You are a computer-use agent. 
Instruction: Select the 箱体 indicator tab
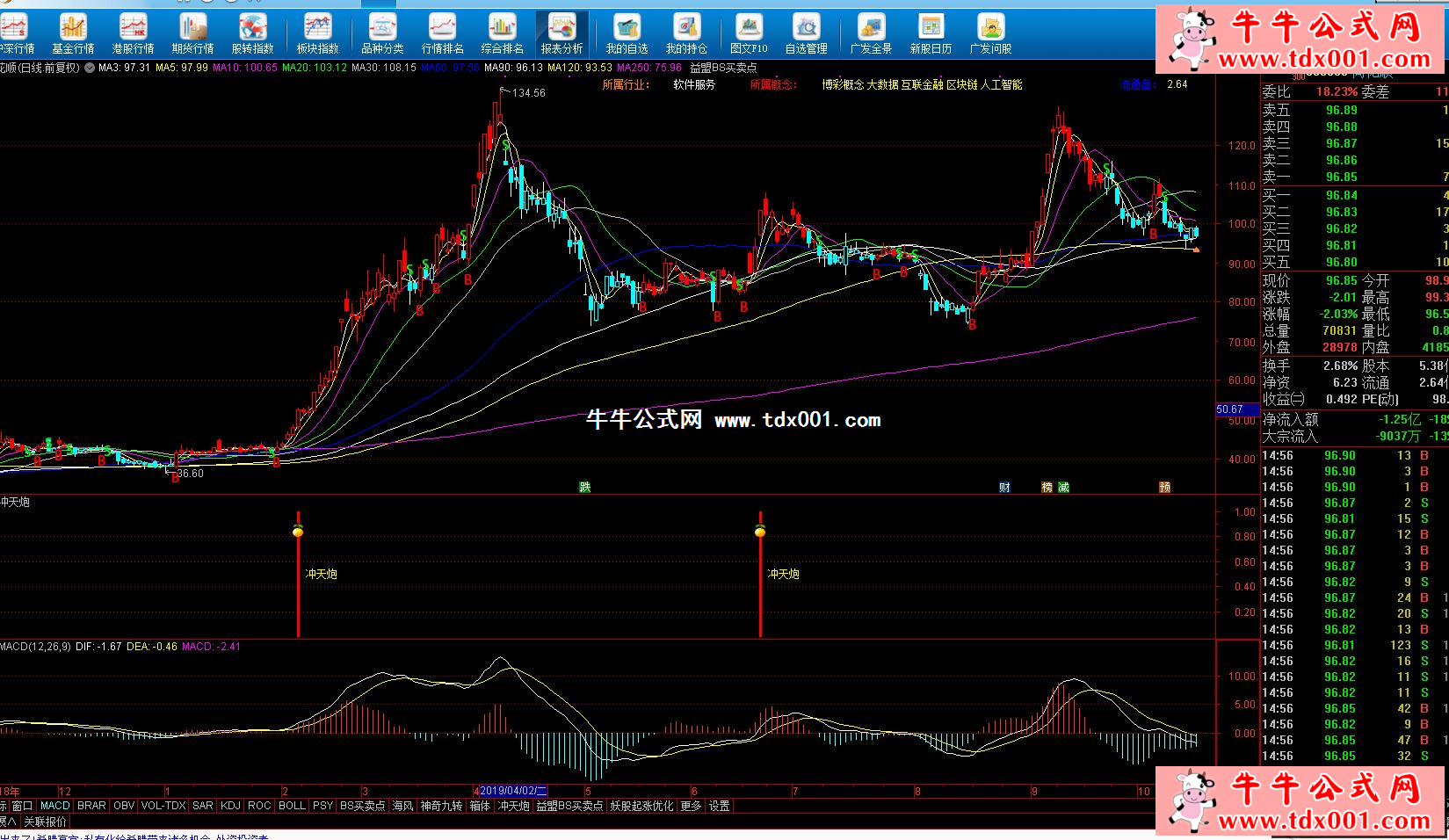[479, 806]
